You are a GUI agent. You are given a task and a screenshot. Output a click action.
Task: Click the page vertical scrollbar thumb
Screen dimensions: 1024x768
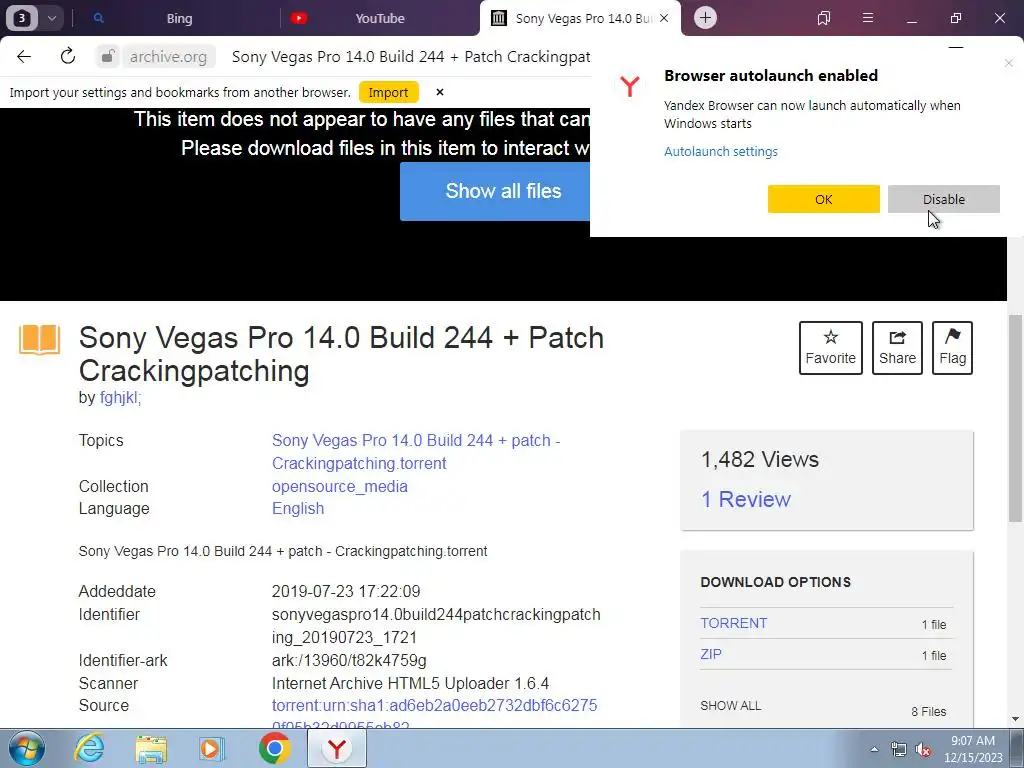(1016, 418)
